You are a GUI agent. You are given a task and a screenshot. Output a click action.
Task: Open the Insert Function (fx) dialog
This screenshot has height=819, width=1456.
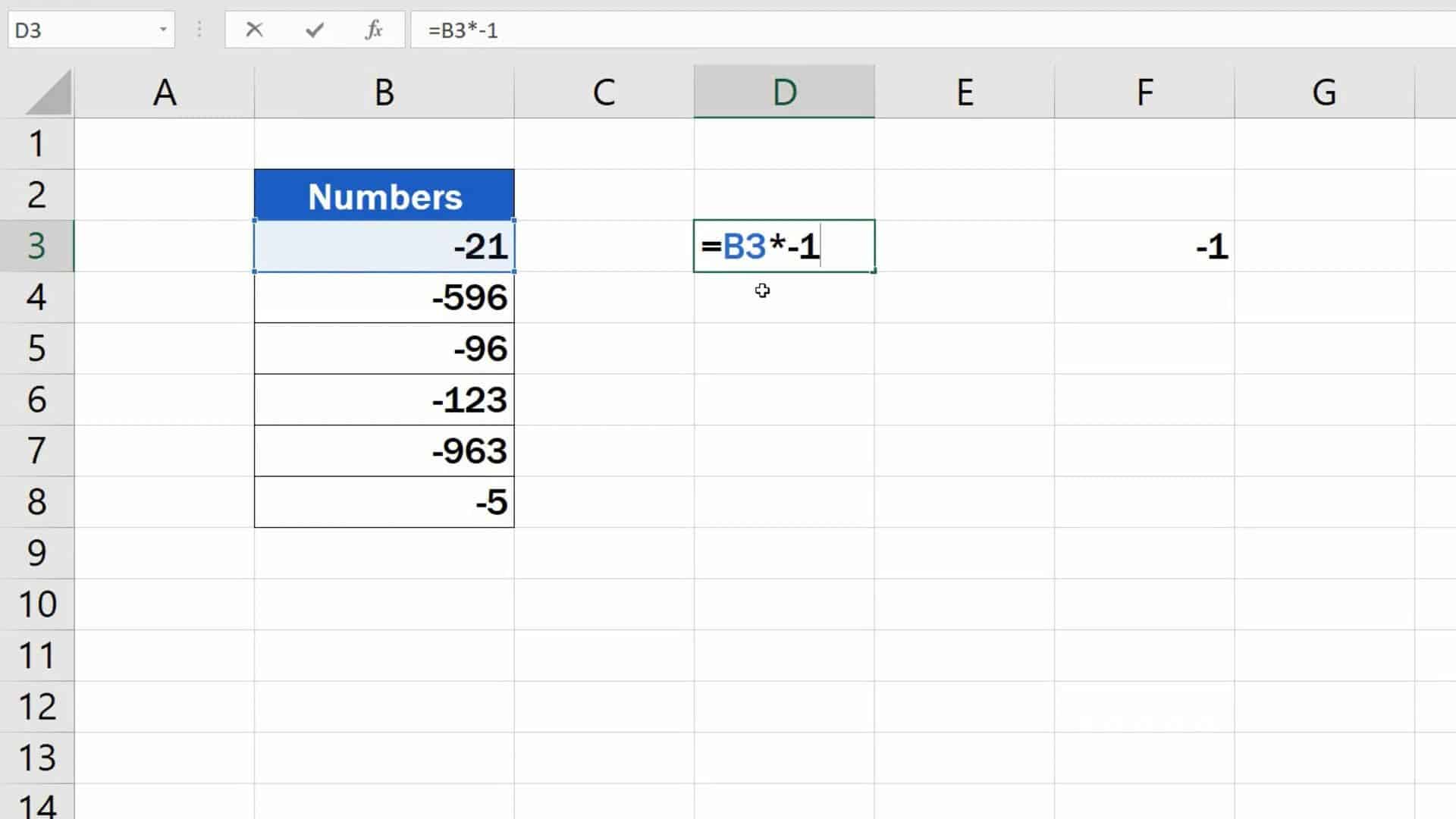pos(373,30)
